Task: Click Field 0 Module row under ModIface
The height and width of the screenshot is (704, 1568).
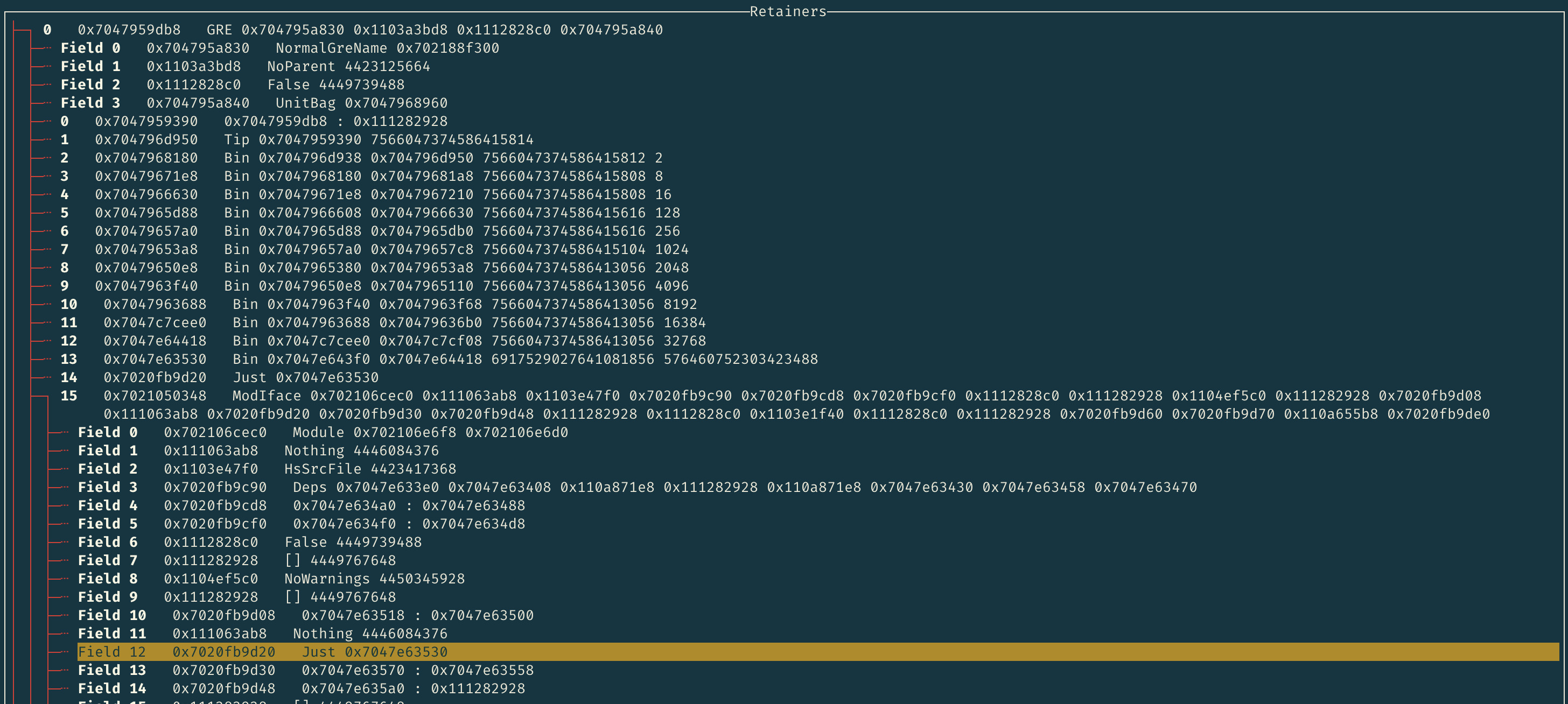Action: (x=323, y=433)
